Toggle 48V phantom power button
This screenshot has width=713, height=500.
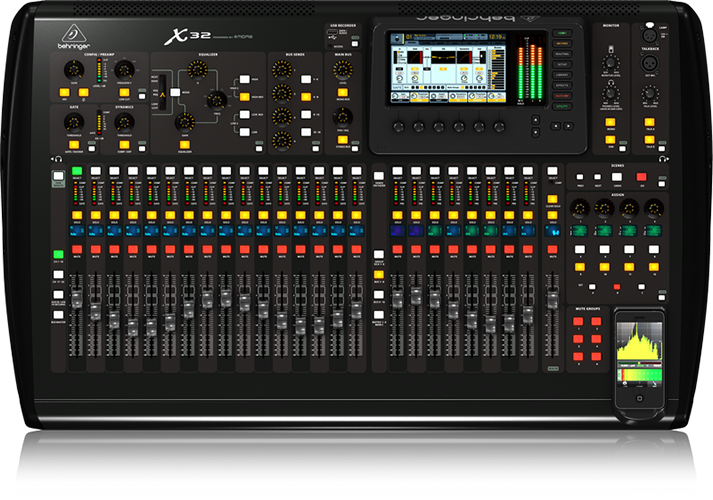tap(65, 93)
